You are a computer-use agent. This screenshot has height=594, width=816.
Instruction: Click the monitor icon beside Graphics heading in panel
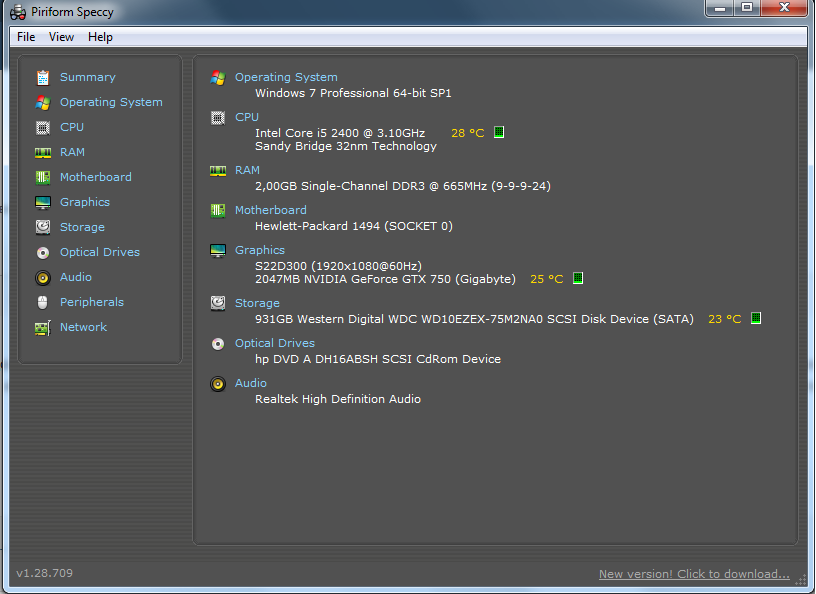coord(218,250)
